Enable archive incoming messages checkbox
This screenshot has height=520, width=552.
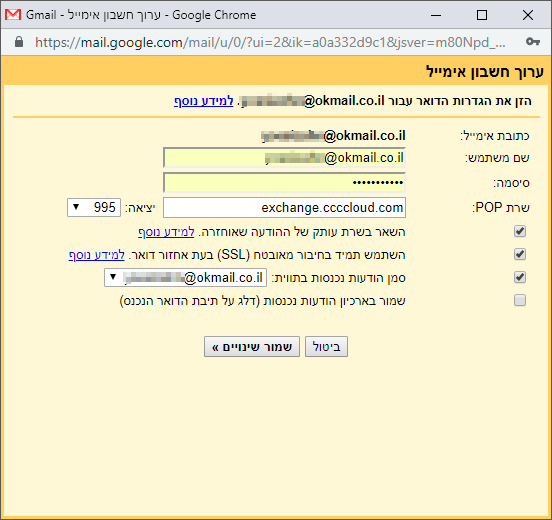(520, 300)
